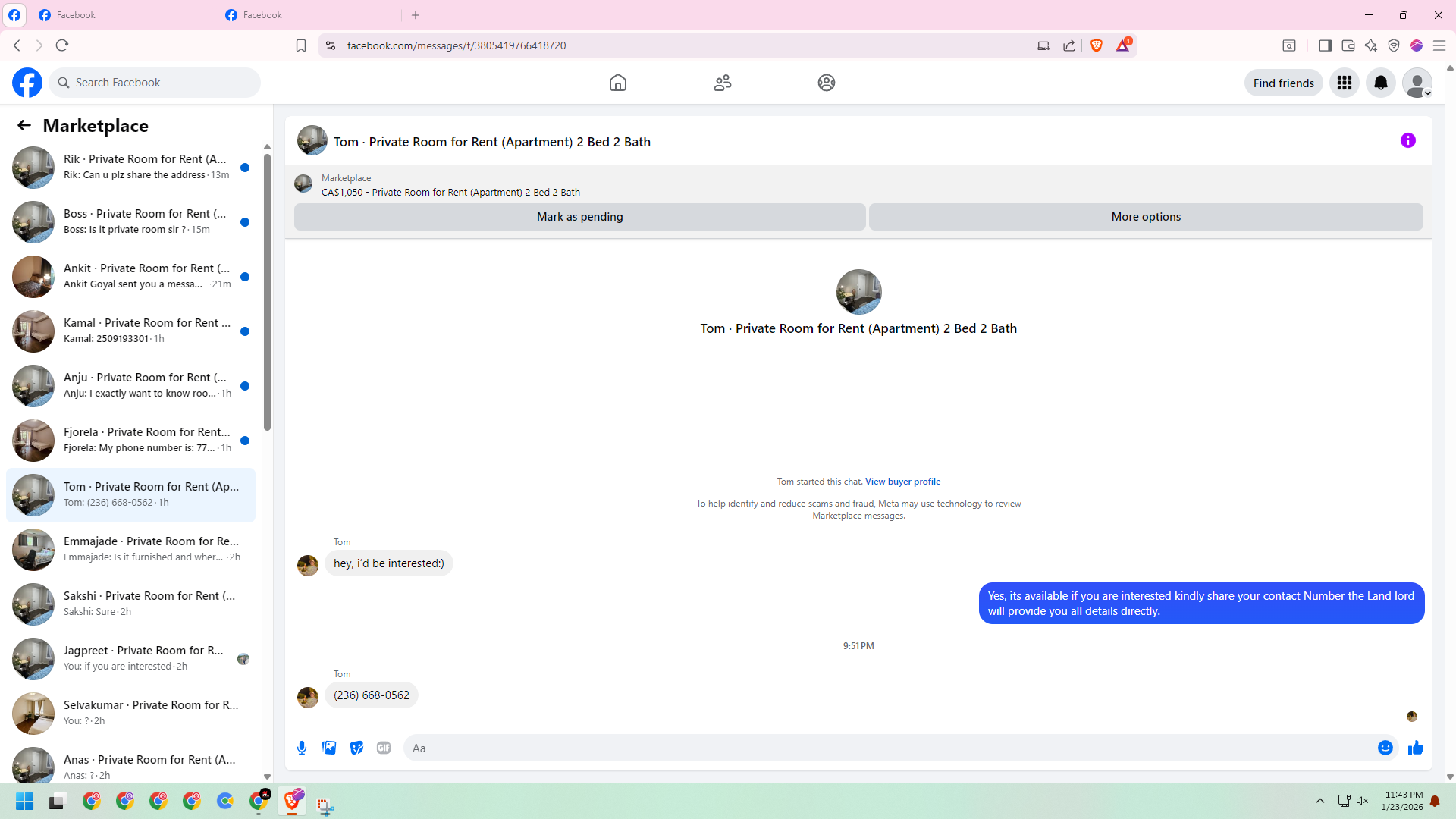This screenshot has width=1456, height=819.
Task: Show hidden system tray icons
Action: [1319, 801]
